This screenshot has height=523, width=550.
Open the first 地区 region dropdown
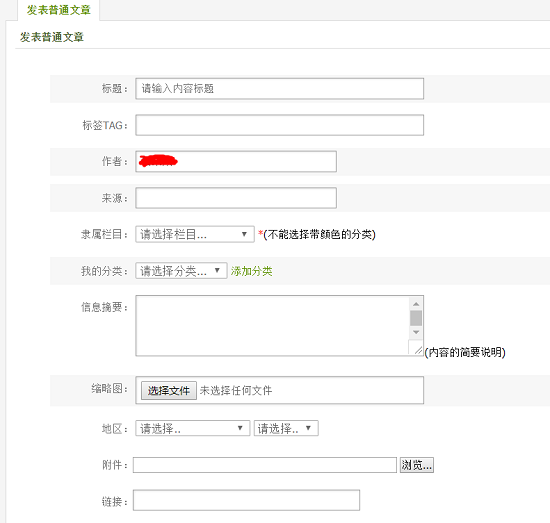(x=193, y=428)
